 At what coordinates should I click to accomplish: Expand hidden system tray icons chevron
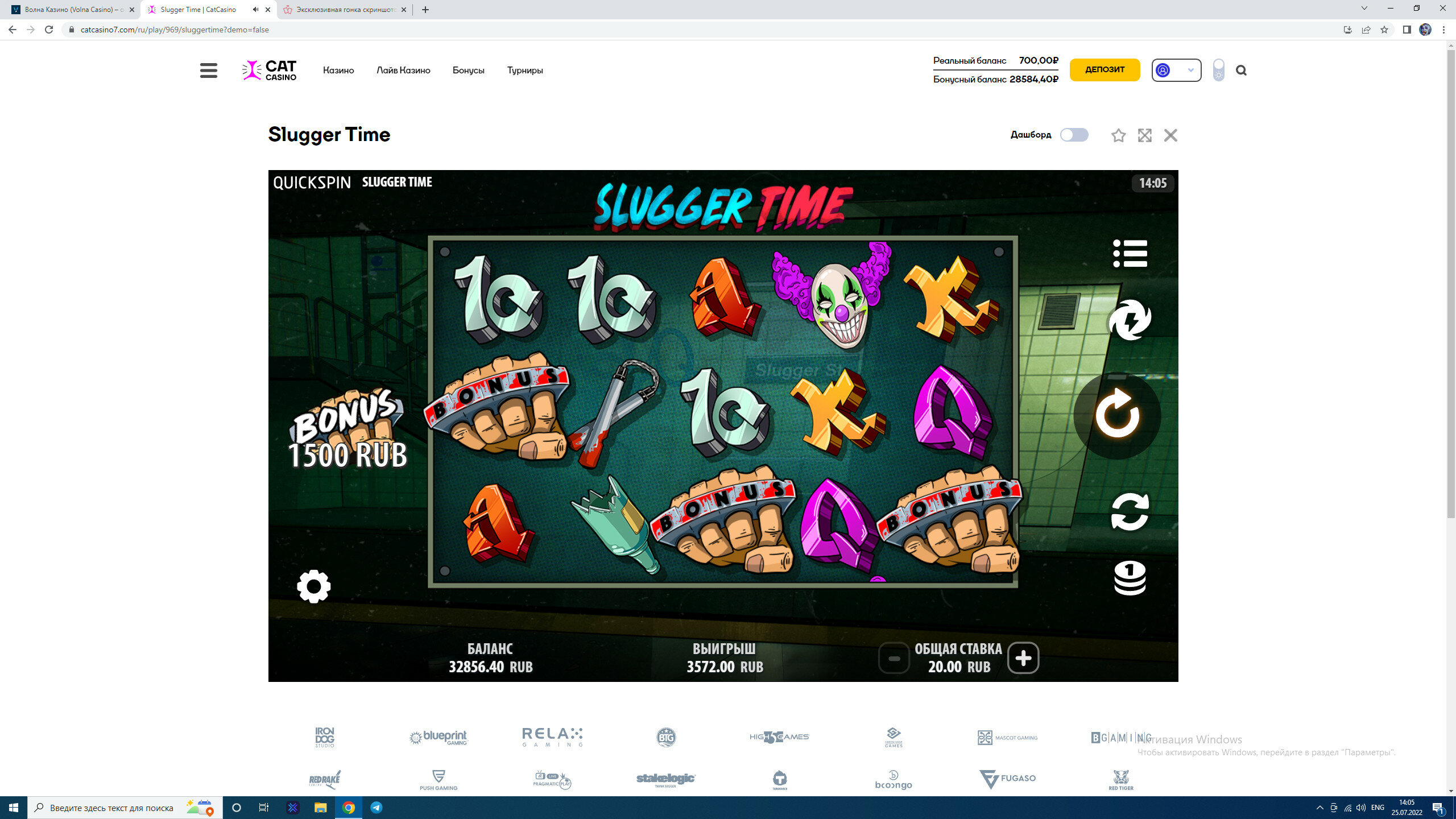coord(1319,808)
